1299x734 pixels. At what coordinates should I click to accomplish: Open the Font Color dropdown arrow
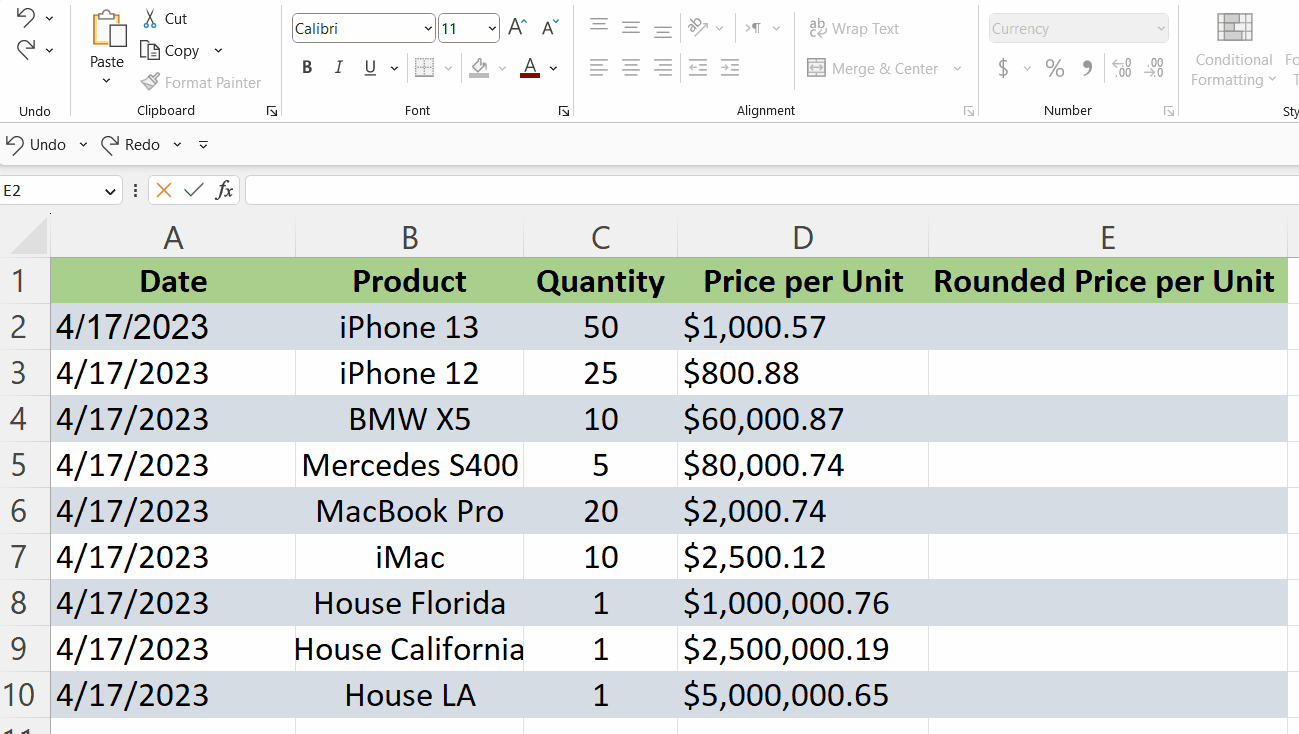coord(552,67)
